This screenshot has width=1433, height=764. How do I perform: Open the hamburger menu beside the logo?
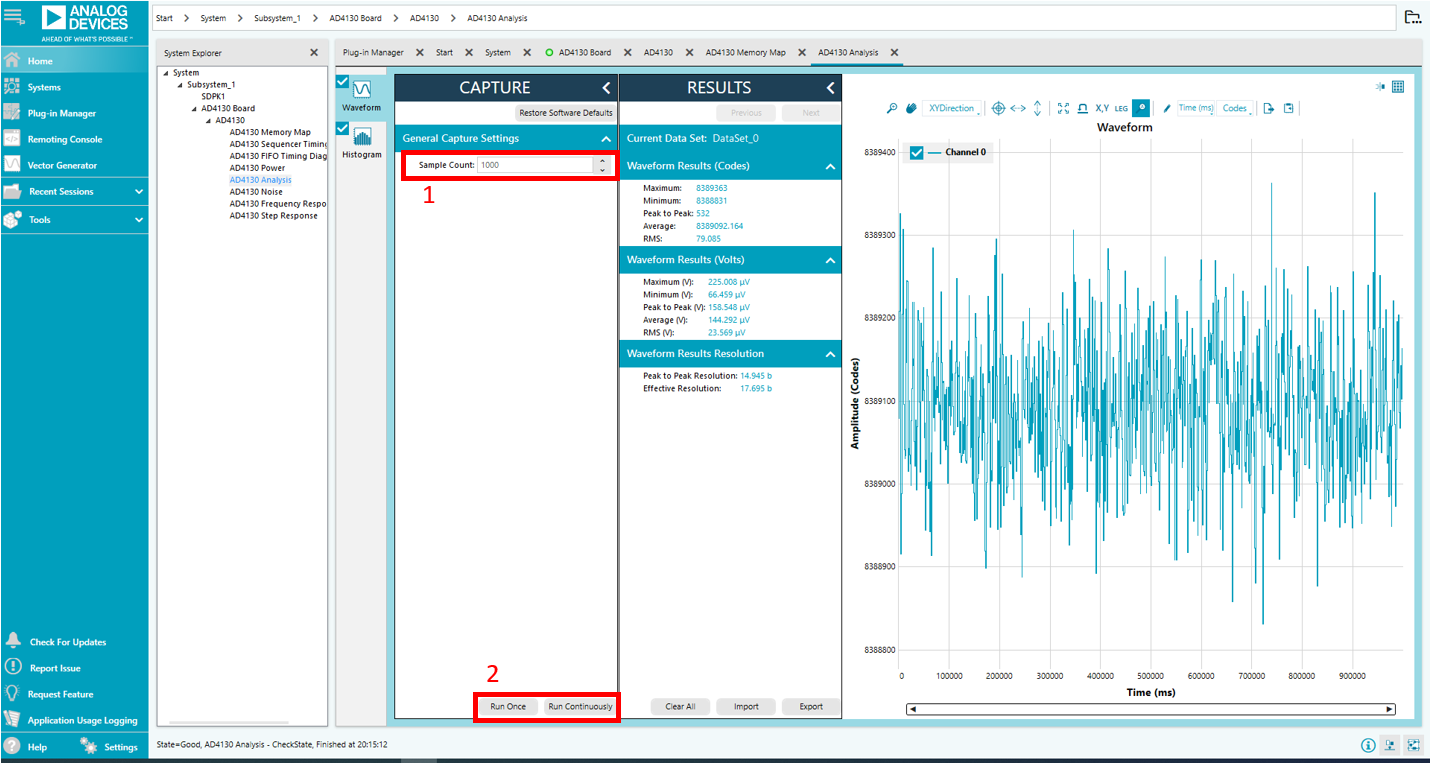pos(14,17)
